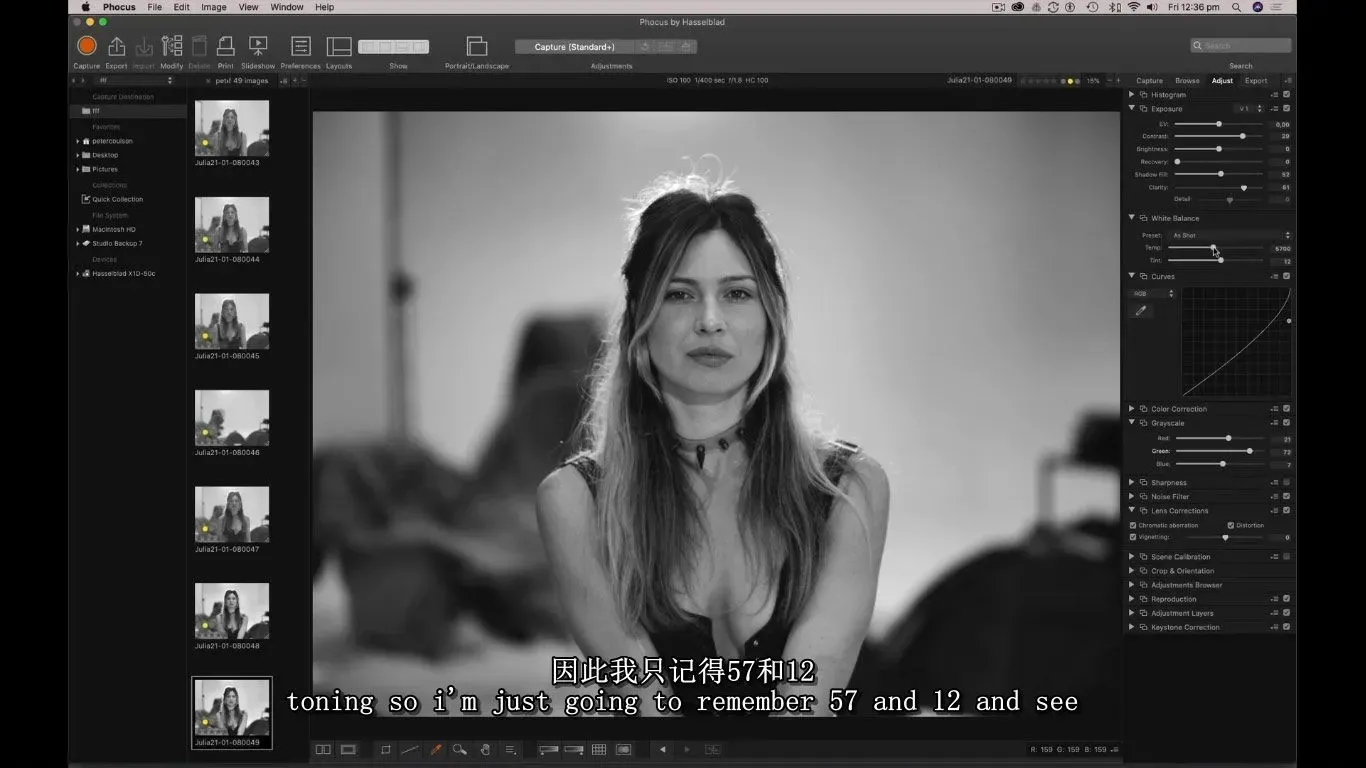Open the Image menu
This screenshot has height=768, width=1366.
pyautogui.click(x=214, y=7)
